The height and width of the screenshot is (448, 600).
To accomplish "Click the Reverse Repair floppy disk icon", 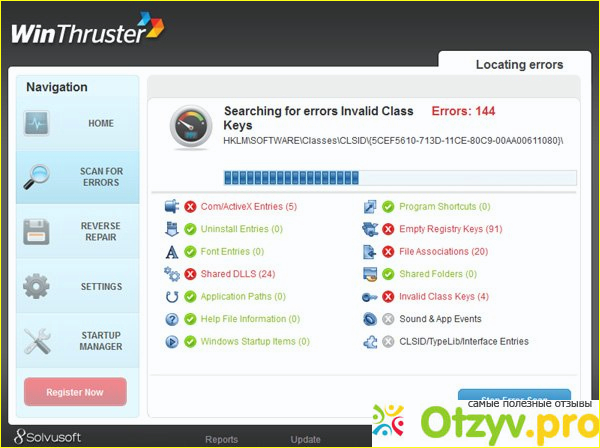I will point(37,232).
